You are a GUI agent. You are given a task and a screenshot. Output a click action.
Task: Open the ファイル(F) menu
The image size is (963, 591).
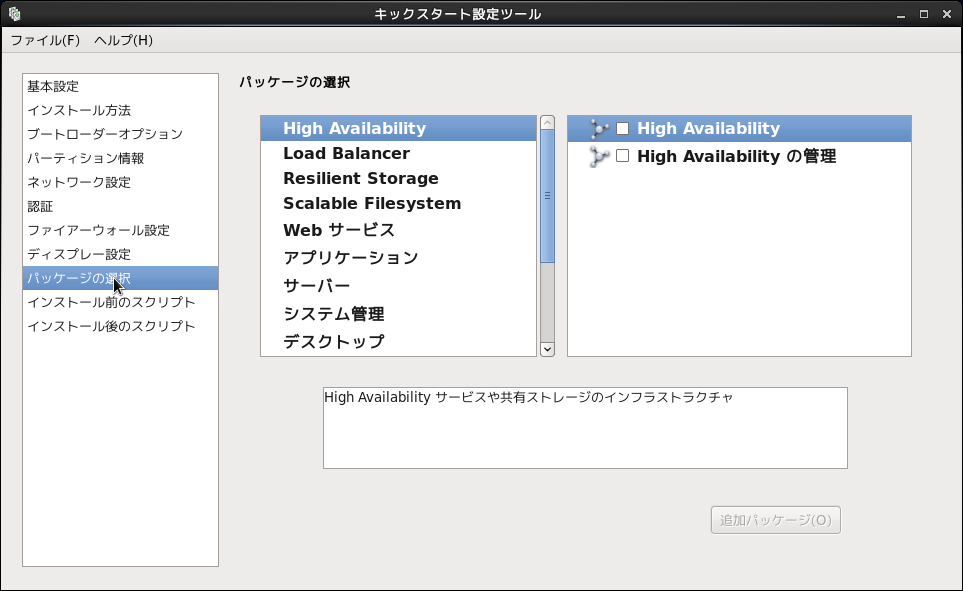[x=45, y=40]
